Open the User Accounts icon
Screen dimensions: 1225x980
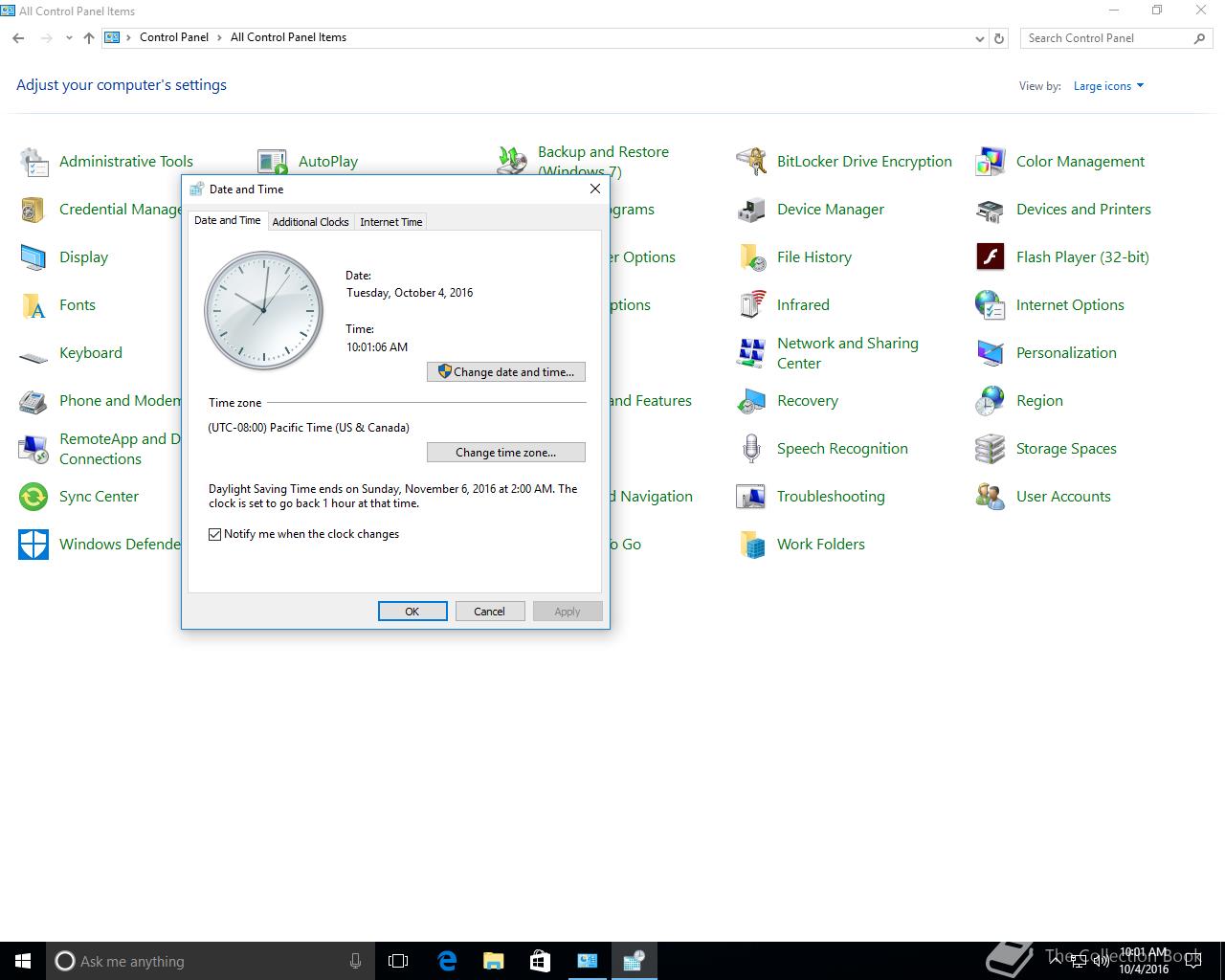(x=991, y=497)
